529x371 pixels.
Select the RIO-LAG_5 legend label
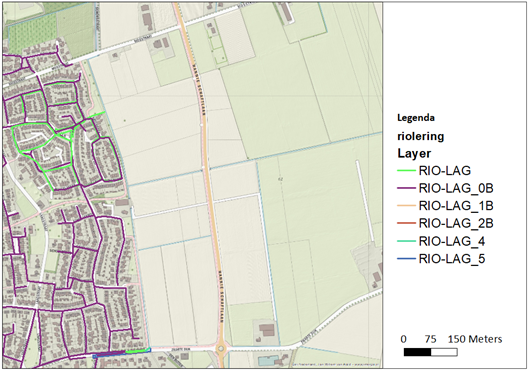pyautogui.click(x=452, y=259)
